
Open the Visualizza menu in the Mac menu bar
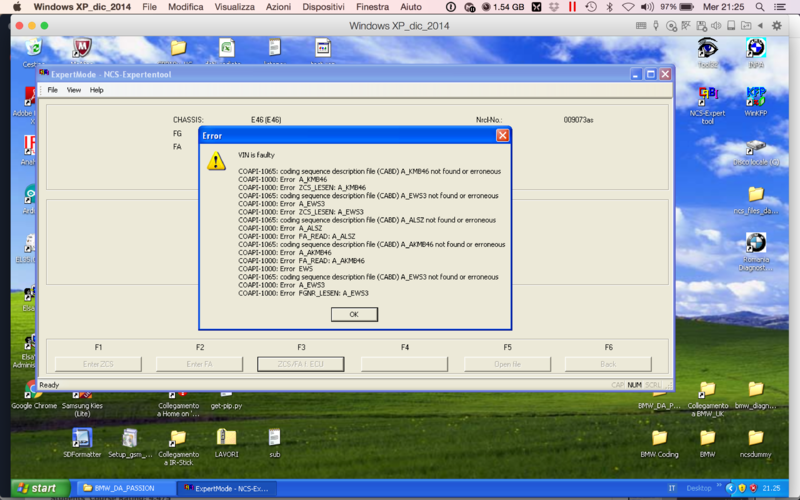pyautogui.click(x=234, y=7)
